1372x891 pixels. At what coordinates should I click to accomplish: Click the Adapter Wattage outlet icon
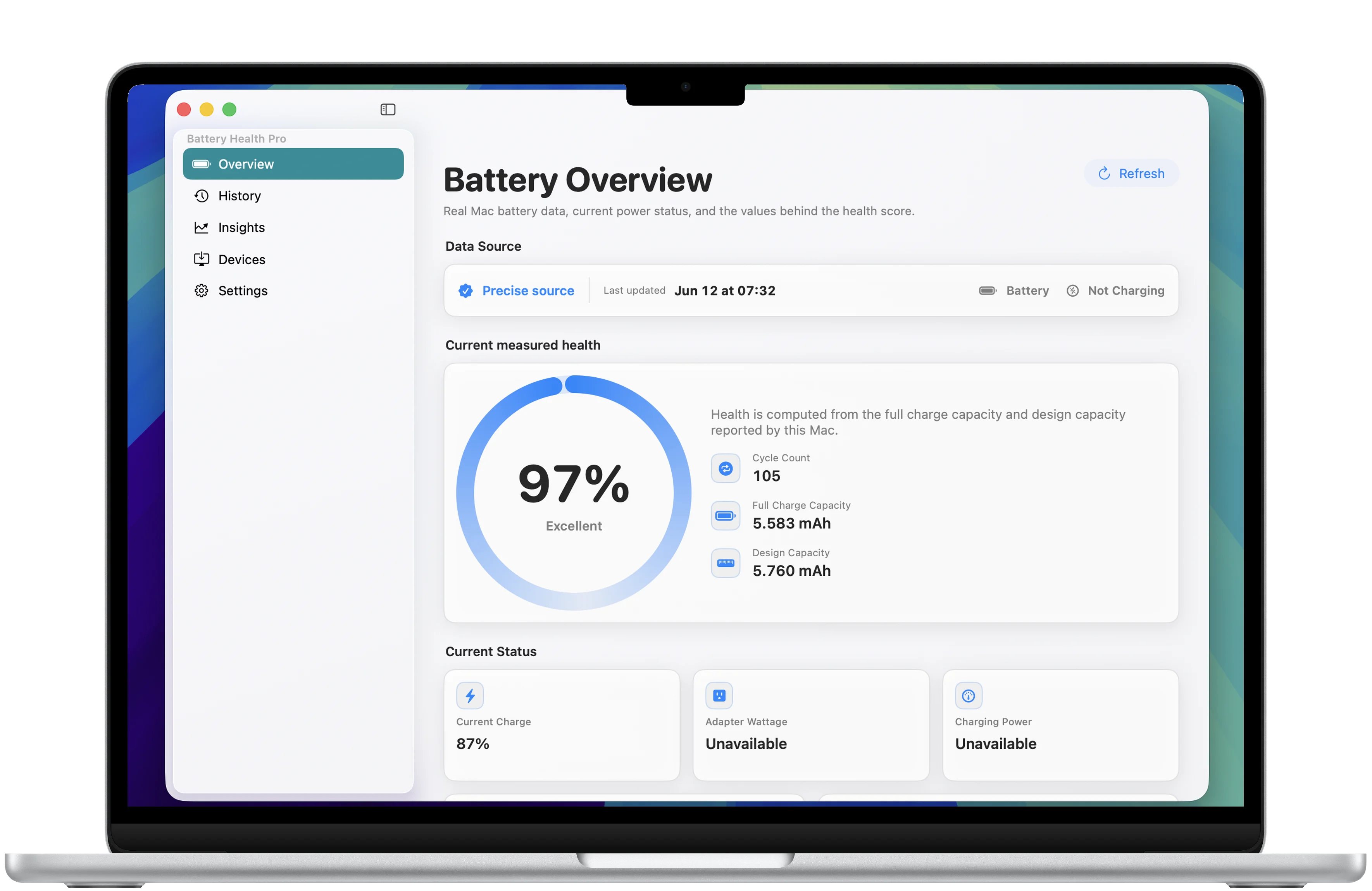click(x=719, y=696)
